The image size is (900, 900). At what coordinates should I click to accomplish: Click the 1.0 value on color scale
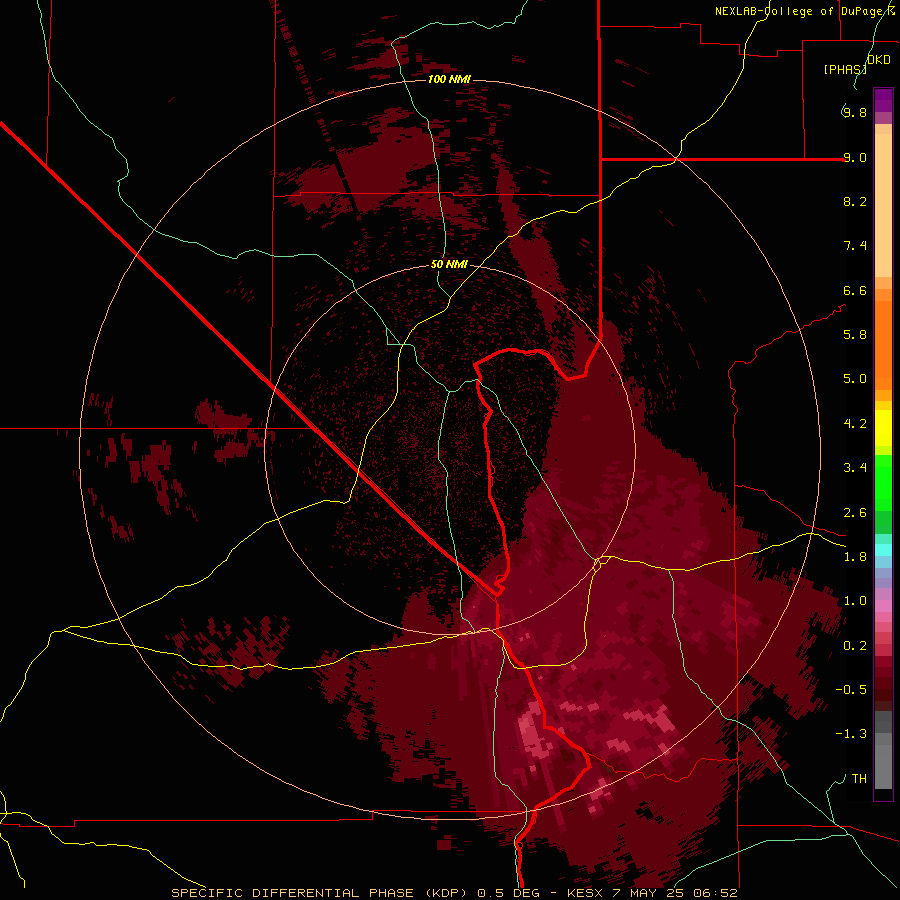[855, 601]
